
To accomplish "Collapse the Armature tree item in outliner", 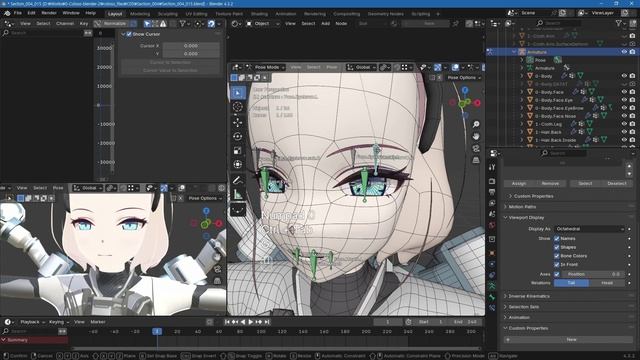I will pyautogui.click(x=514, y=52).
